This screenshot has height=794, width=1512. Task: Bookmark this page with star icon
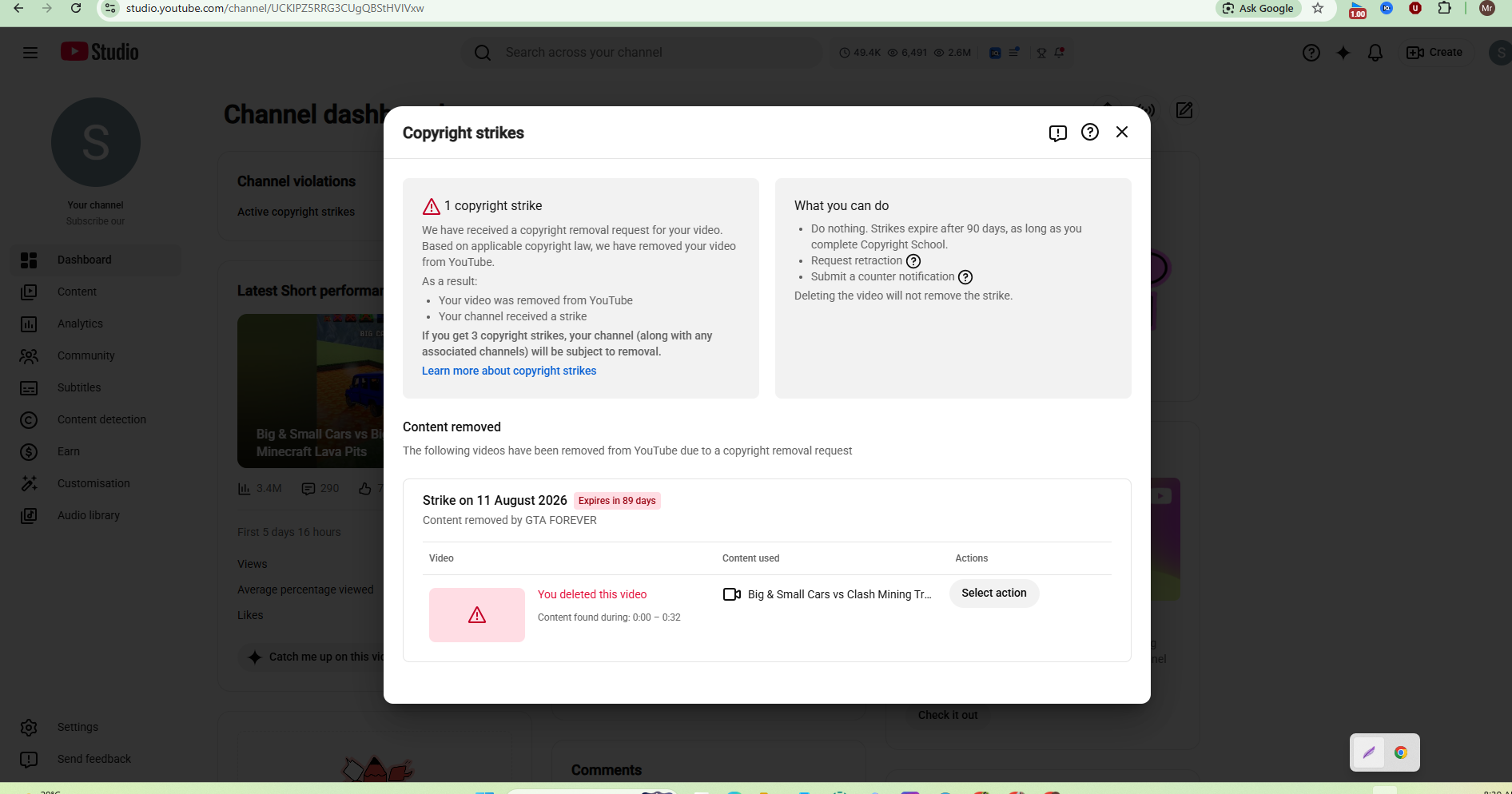(1319, 8)
